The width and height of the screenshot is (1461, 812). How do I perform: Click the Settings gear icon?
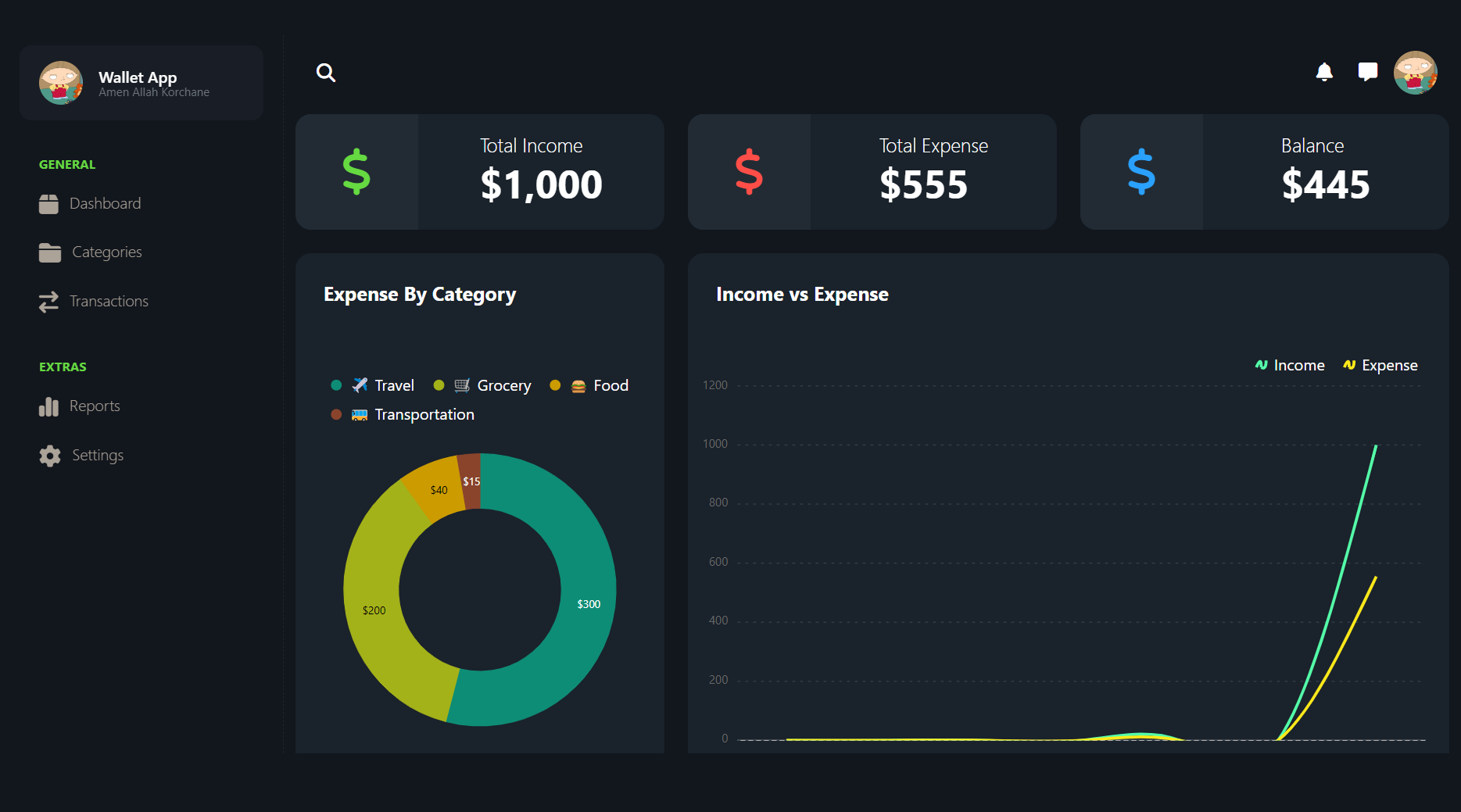[x=49, y=455]
